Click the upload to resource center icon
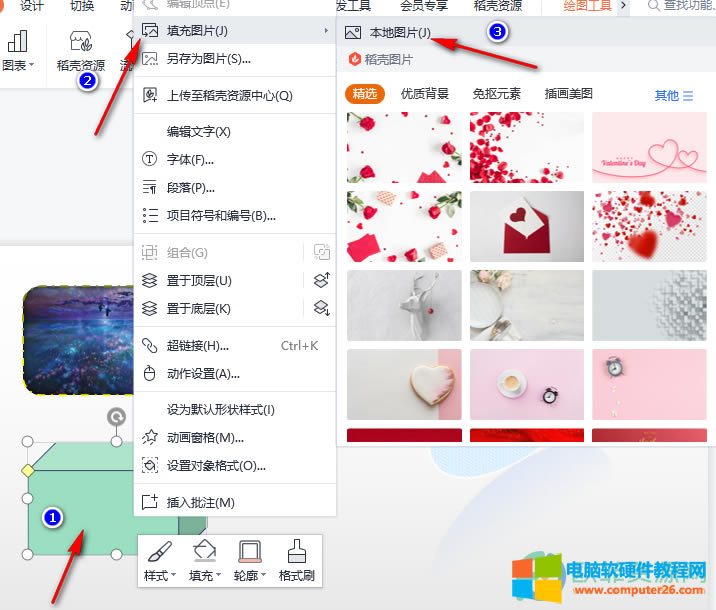716x610 pixels. coord(149,95)
